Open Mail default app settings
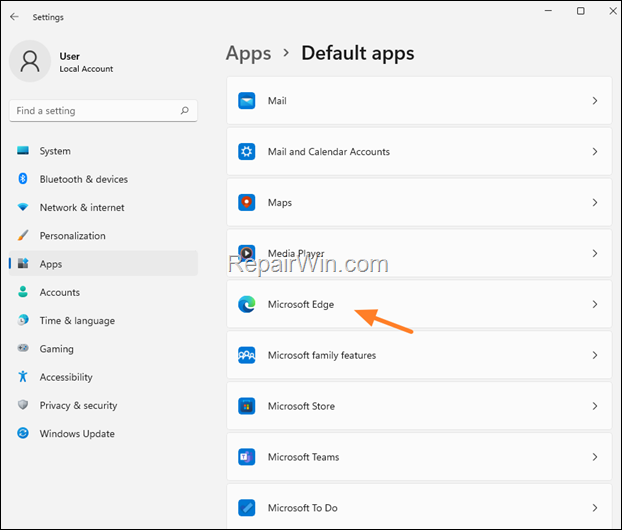Screen dimensions: 622x530 (419, 101)
